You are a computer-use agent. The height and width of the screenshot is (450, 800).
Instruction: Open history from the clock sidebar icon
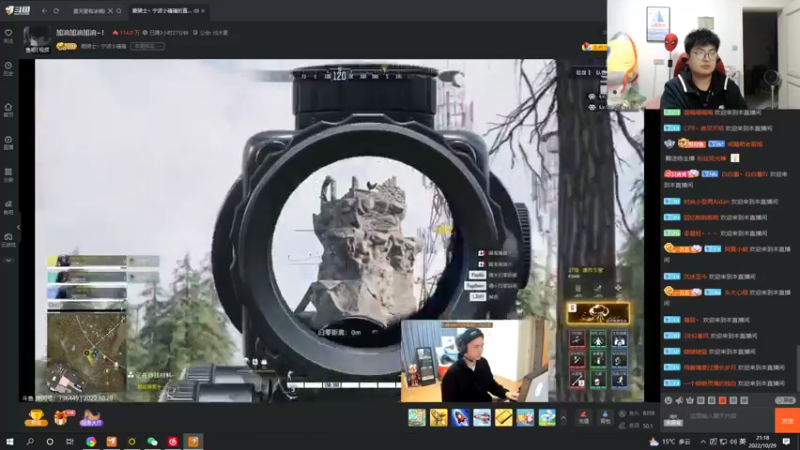click(8, 68)
